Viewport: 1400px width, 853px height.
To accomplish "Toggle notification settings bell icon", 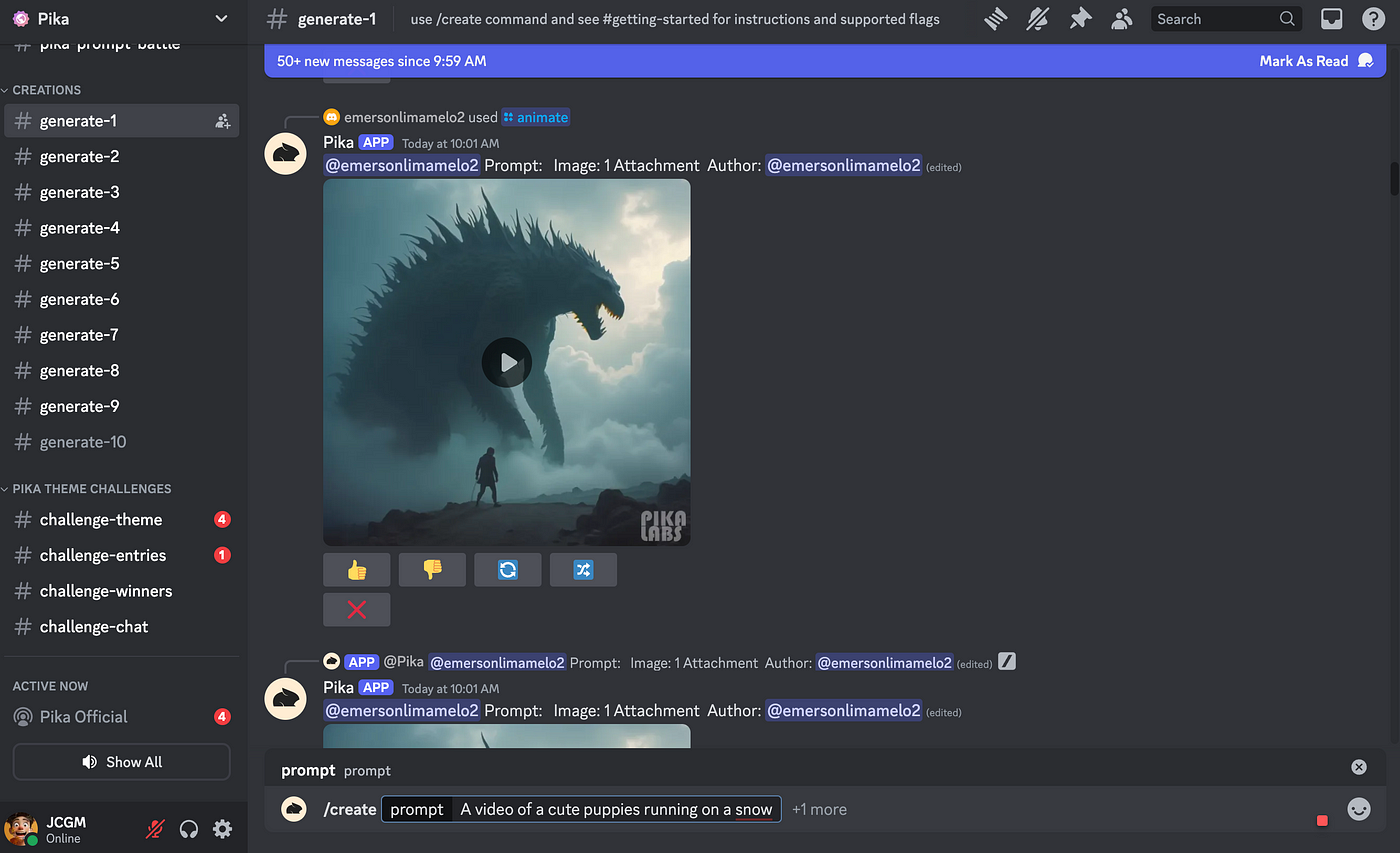I will pos(1038,18).
